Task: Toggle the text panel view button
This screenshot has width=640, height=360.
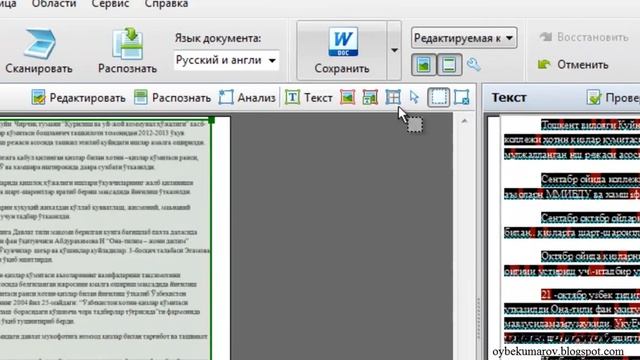Action: pos(449,64)
